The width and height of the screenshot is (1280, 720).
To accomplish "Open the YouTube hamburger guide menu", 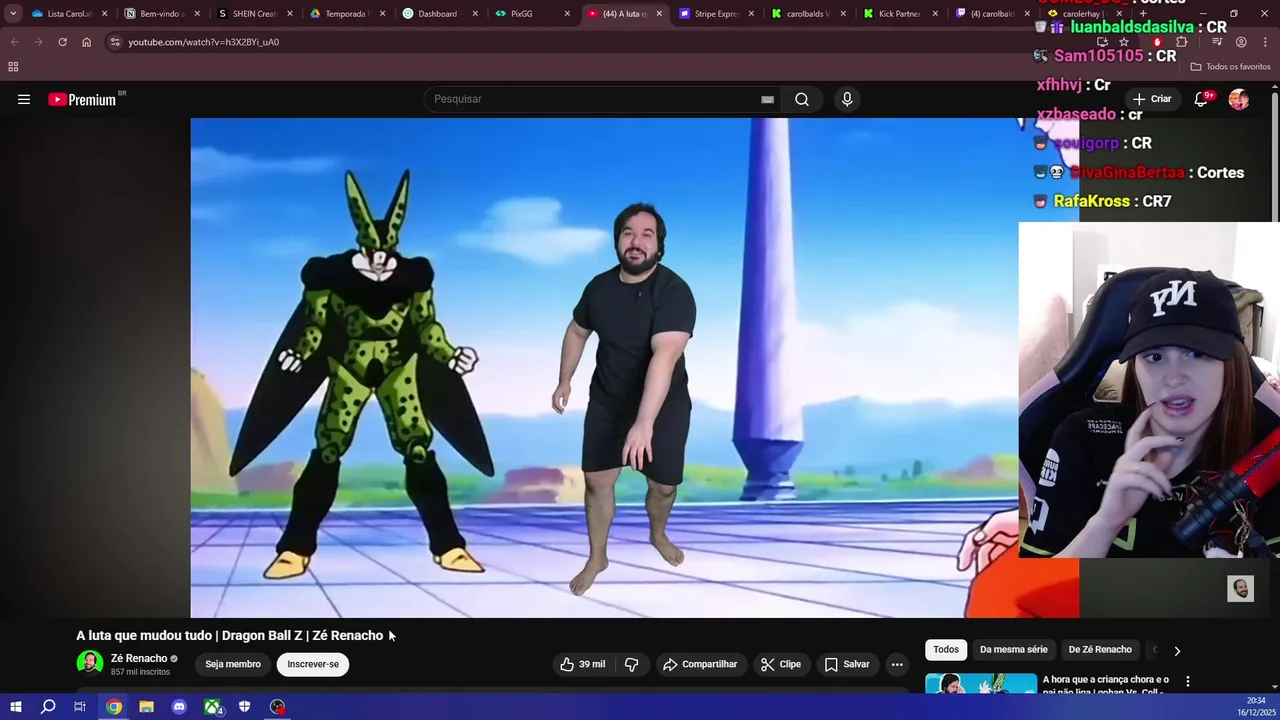I will coord(24,99).
